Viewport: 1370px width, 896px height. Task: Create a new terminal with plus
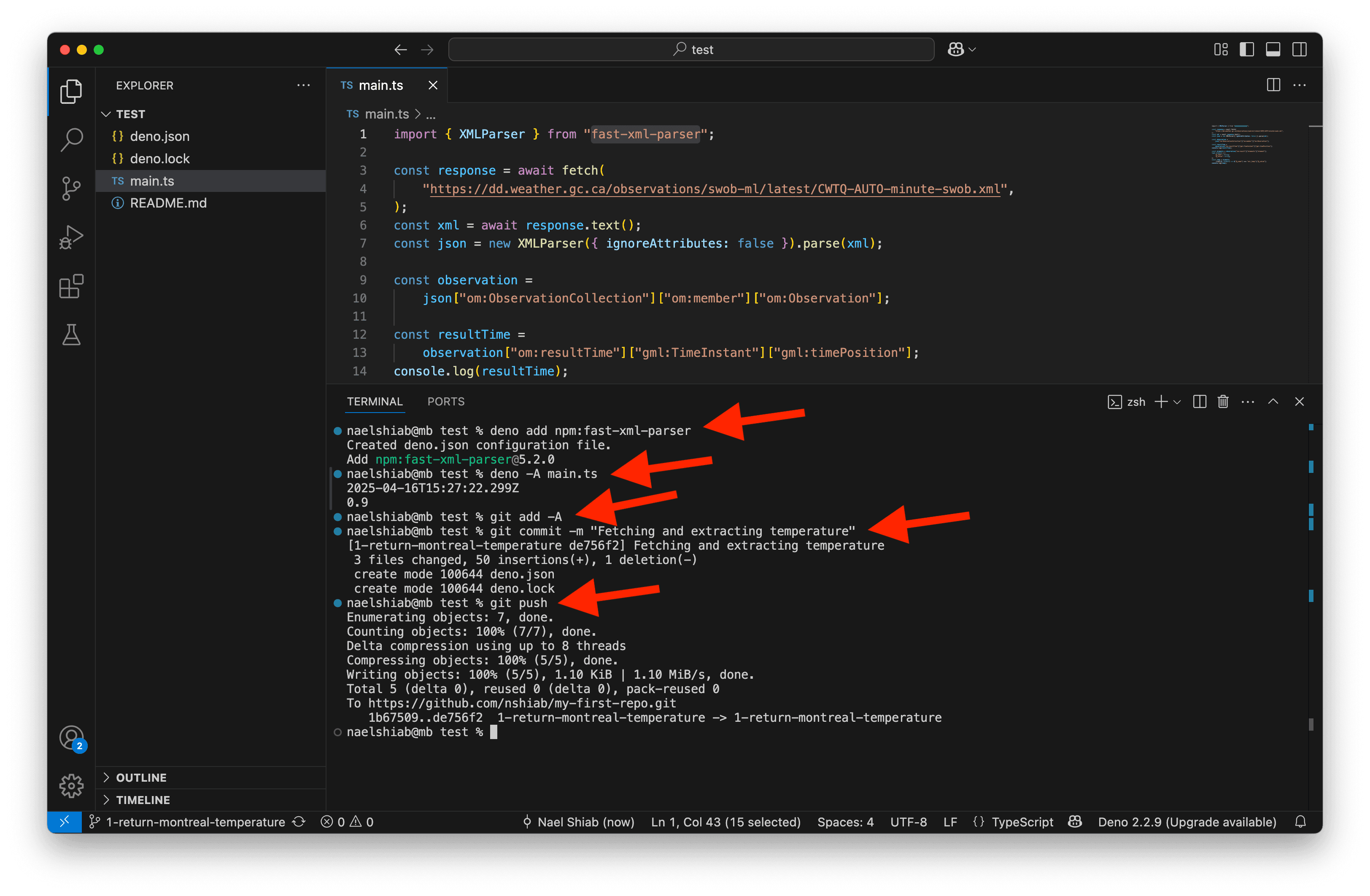click(1161, 402)
